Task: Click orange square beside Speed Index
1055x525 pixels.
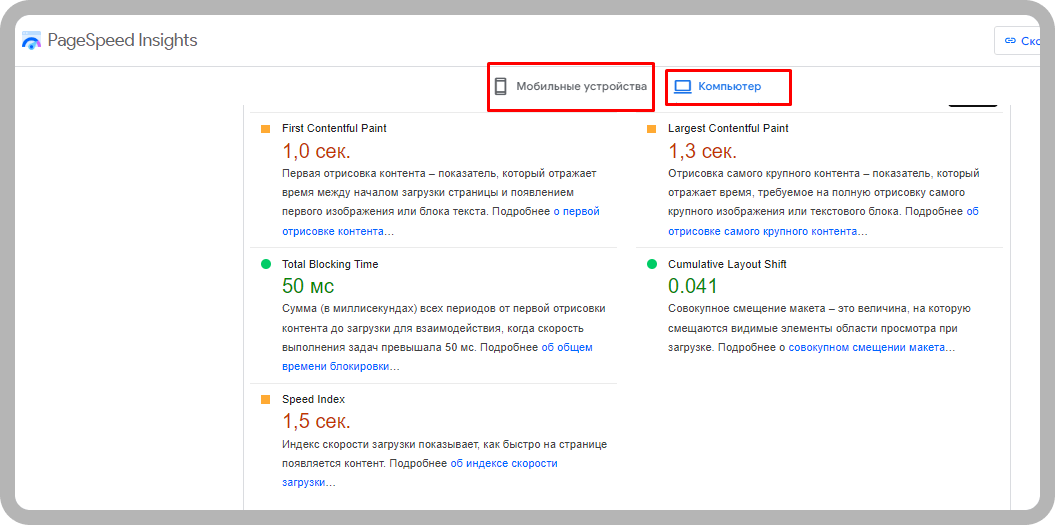Action: [265, 399]
